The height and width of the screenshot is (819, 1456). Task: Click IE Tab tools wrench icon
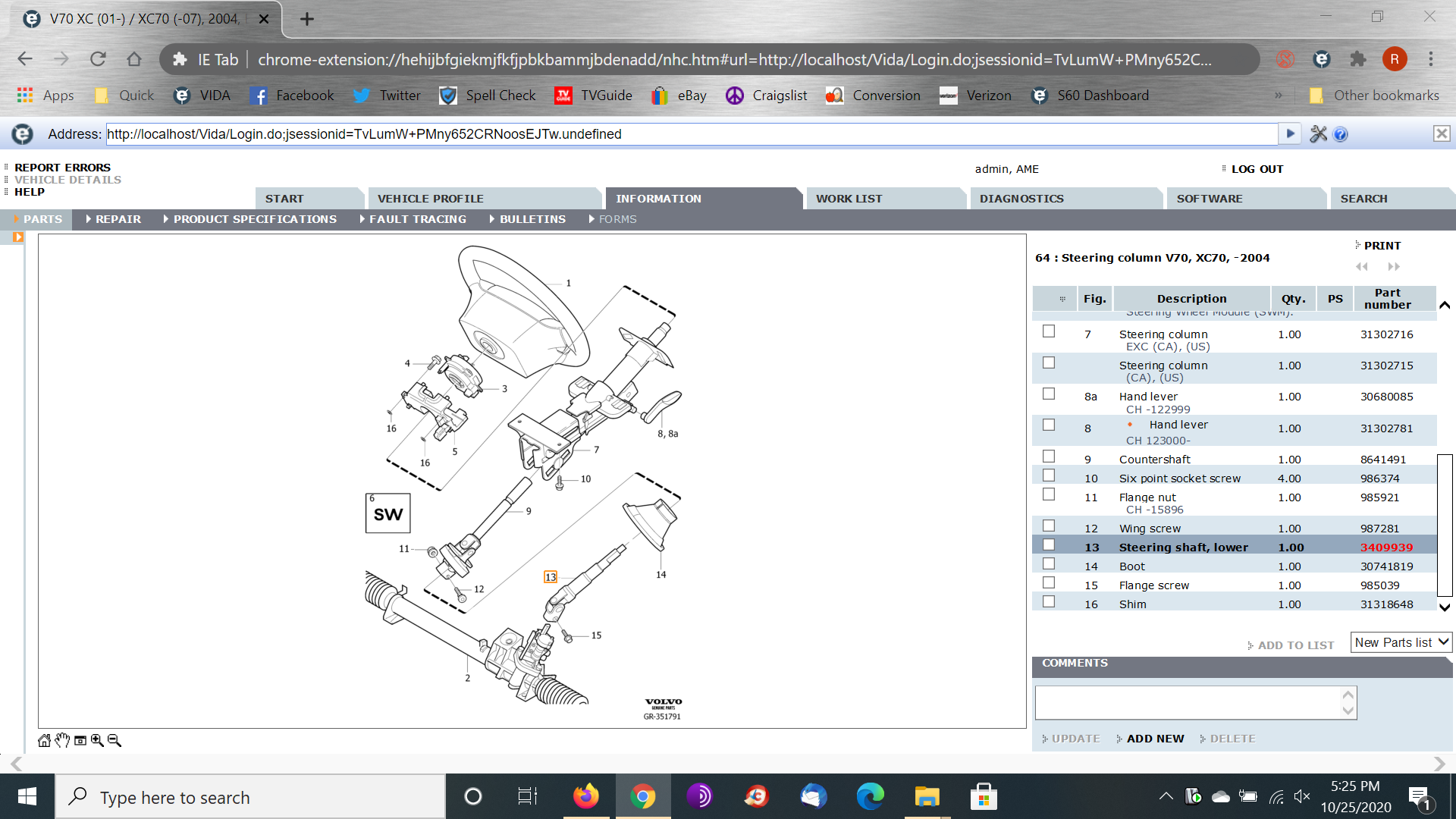(1318, 134)
